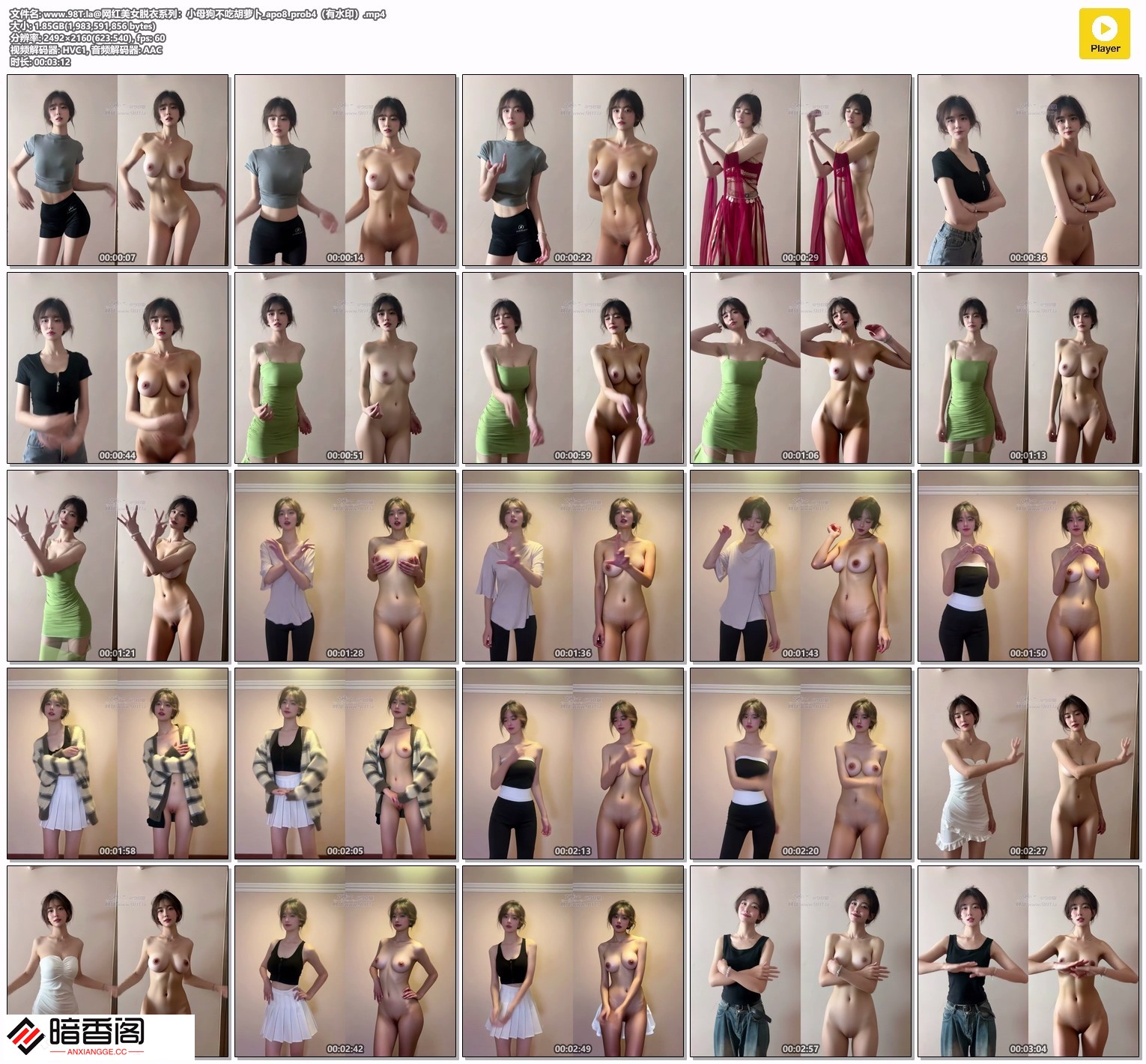Click the resolution and fps info line

88,38
